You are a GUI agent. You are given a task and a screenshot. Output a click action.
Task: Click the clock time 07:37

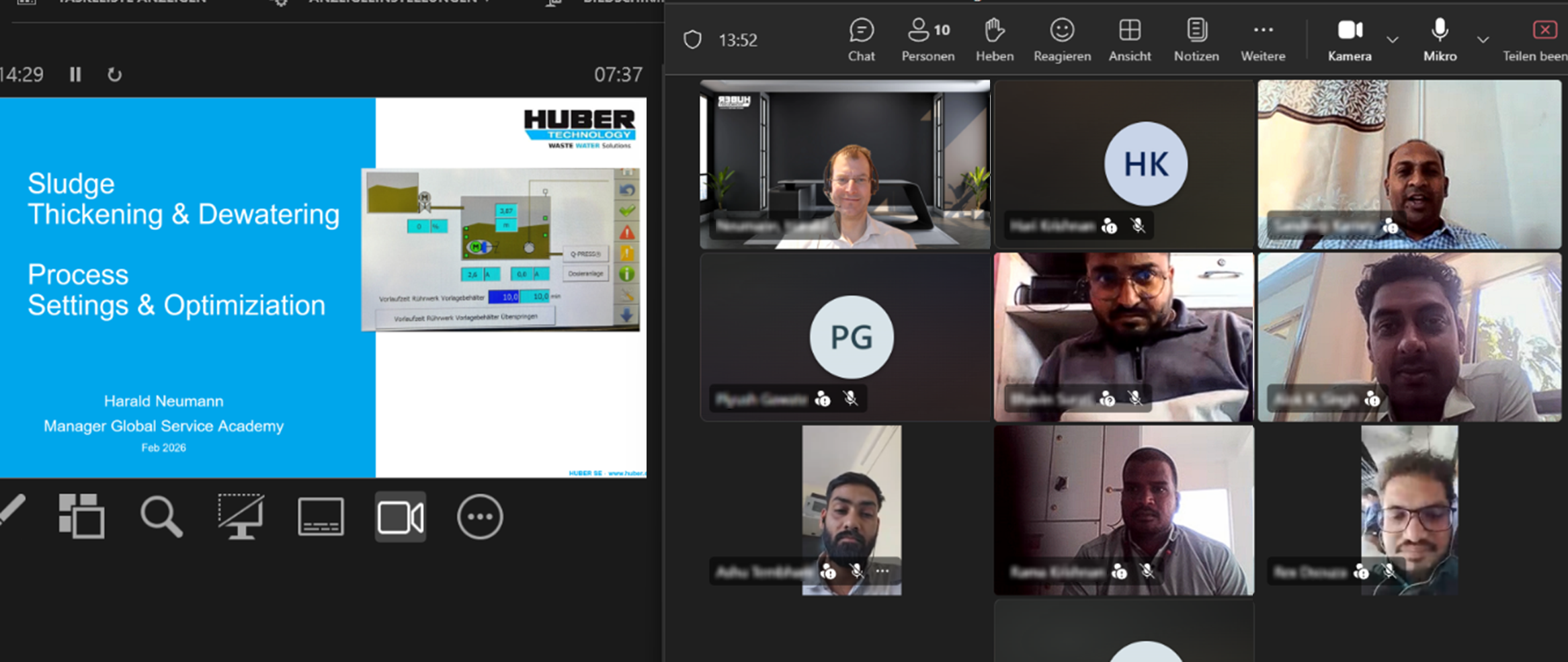pos(618,75)
